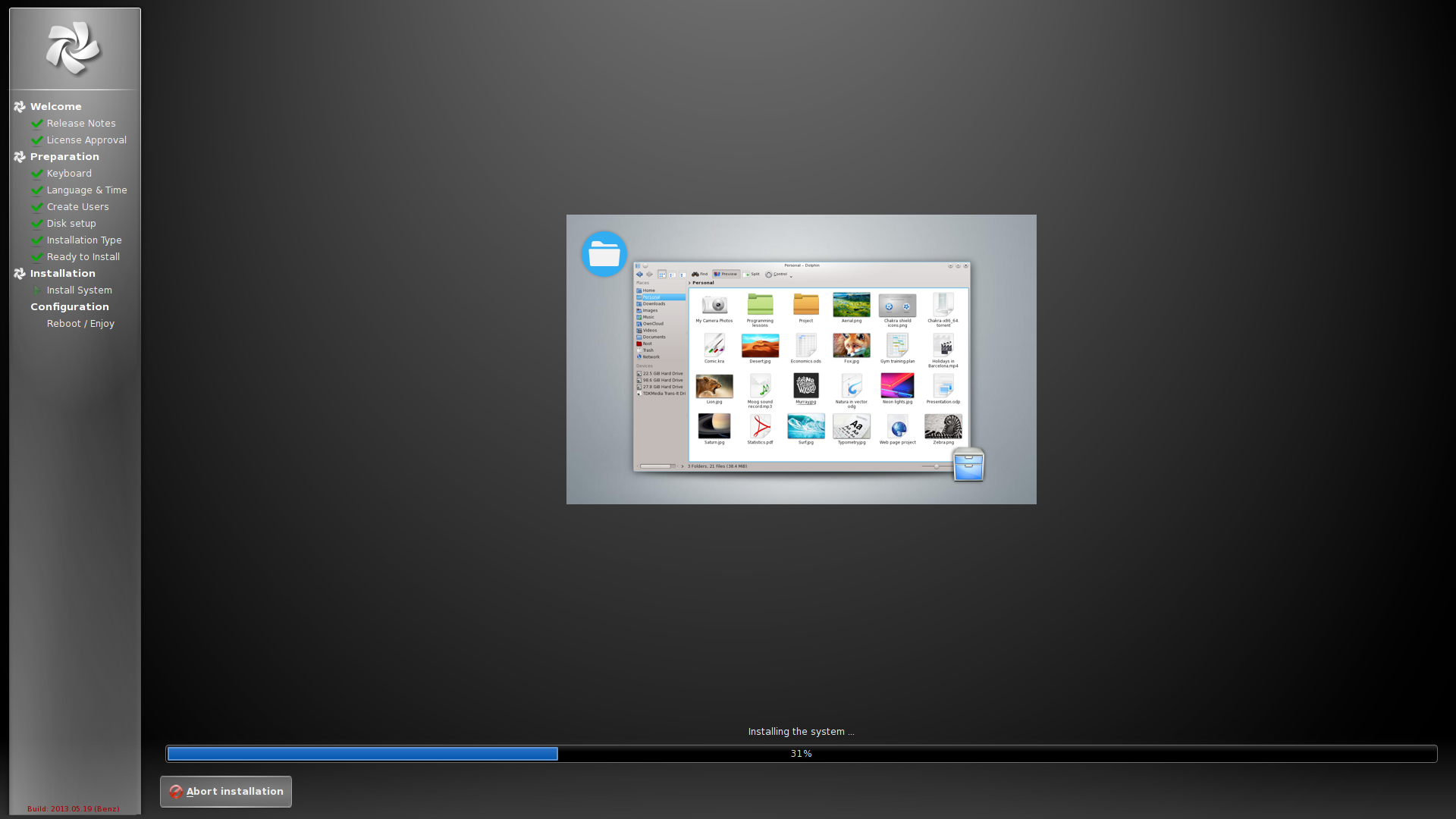Image resolution: width=1456 pixels, height=819 pixels.
Task: Click the swirl icon beside Installation
Action: point(20,274)
